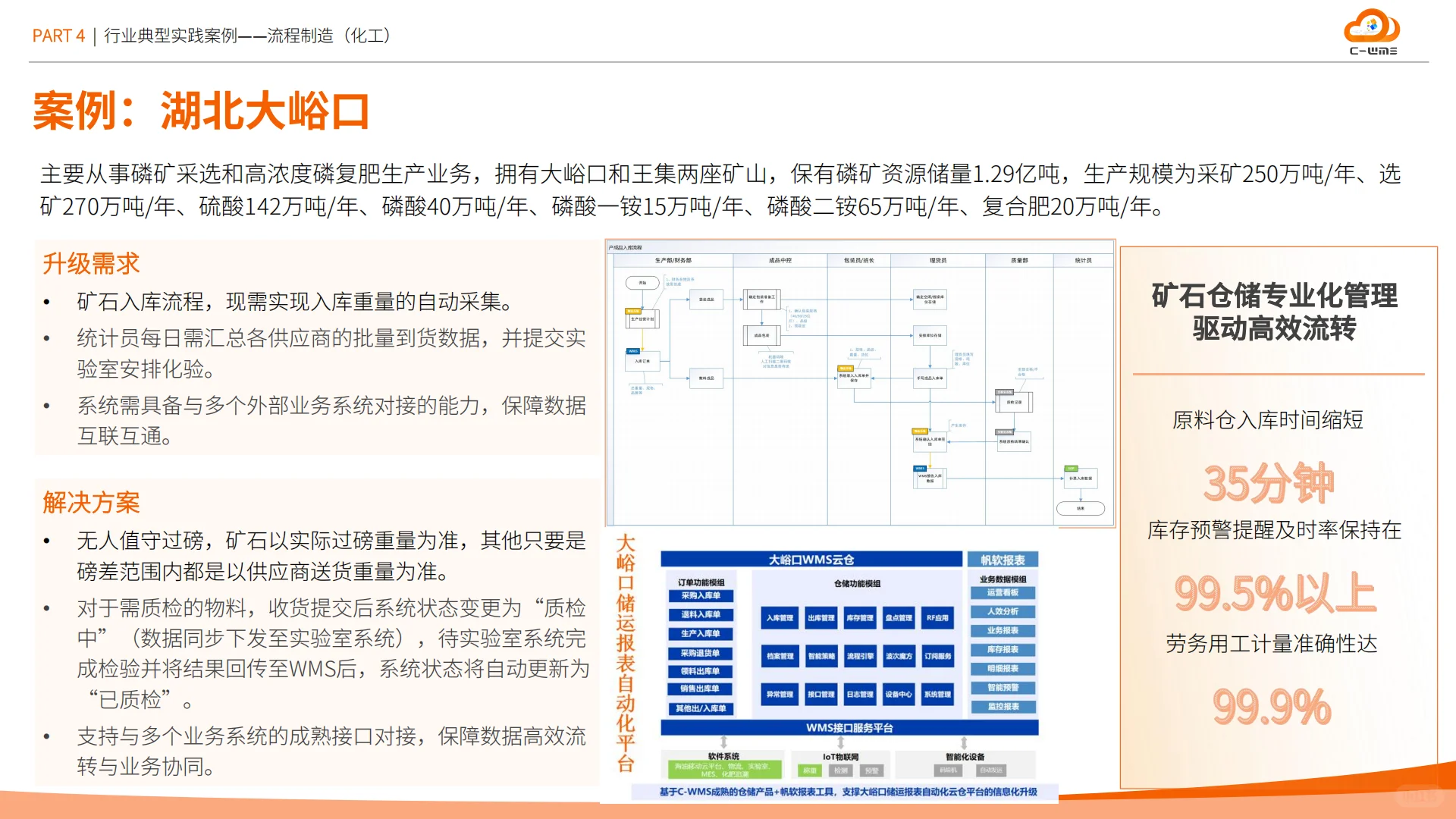1456x819 pixels.
Task: Click the 库存预警提醒及时率保持在 text
Action: click(x=1274, y=529)
